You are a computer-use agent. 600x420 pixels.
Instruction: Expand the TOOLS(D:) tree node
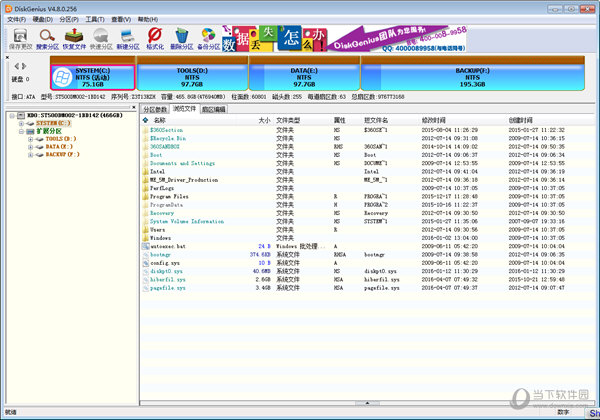coord(30,139)
